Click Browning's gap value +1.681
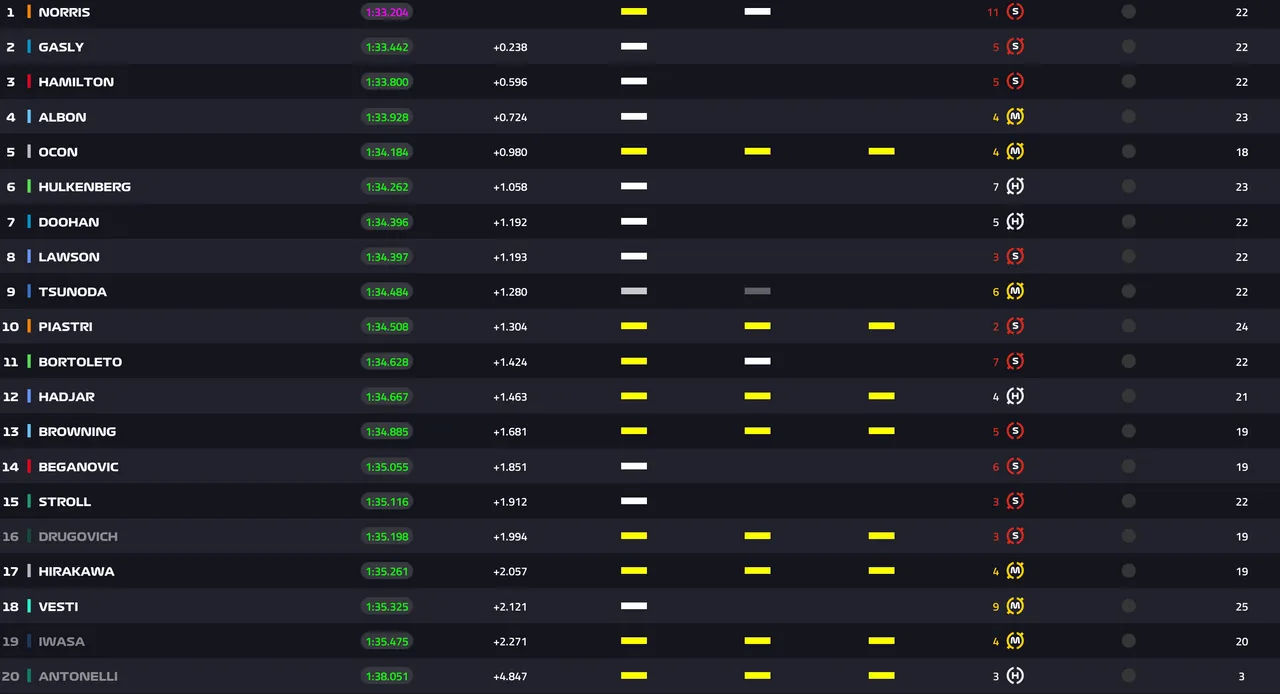This screenshot has height=694, width=1280. [510, 432]
